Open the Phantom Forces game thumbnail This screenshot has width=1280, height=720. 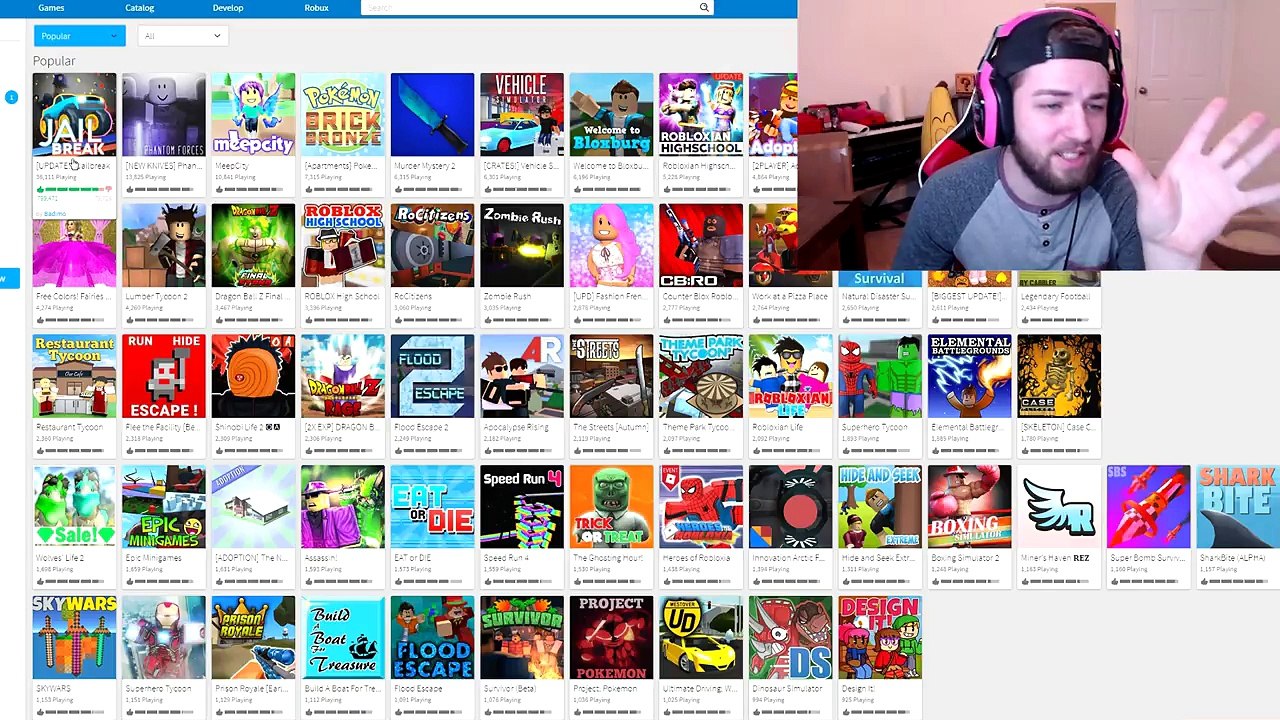[x=164, y=114]
